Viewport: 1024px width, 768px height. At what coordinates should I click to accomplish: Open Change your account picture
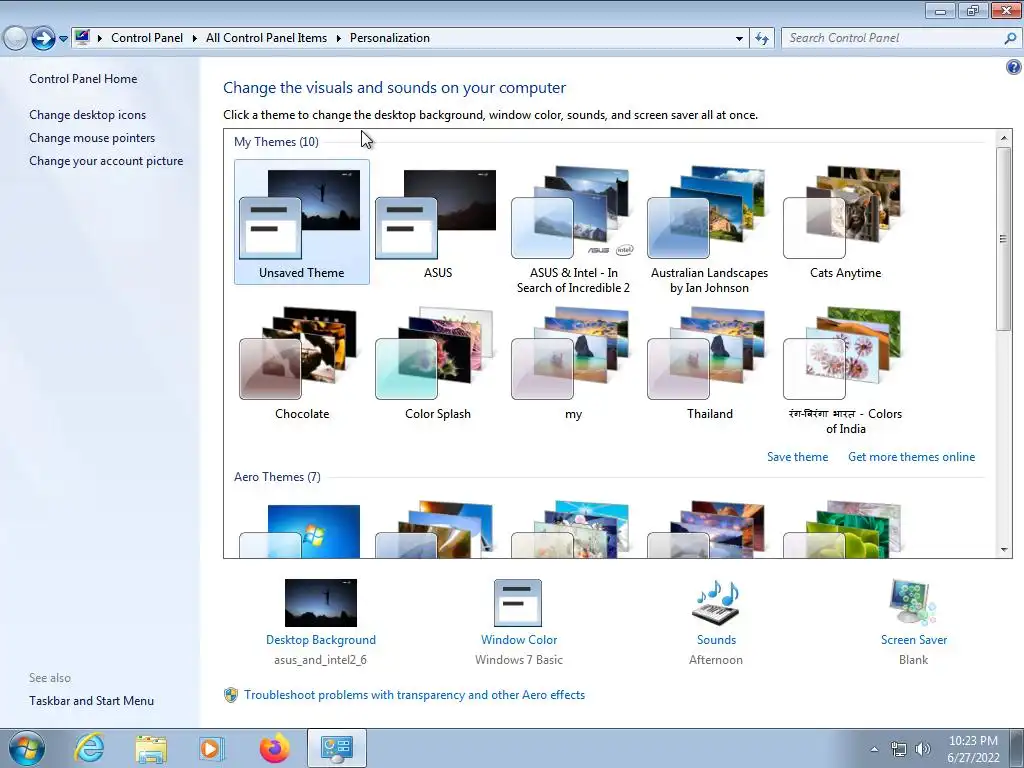[106, 161]
